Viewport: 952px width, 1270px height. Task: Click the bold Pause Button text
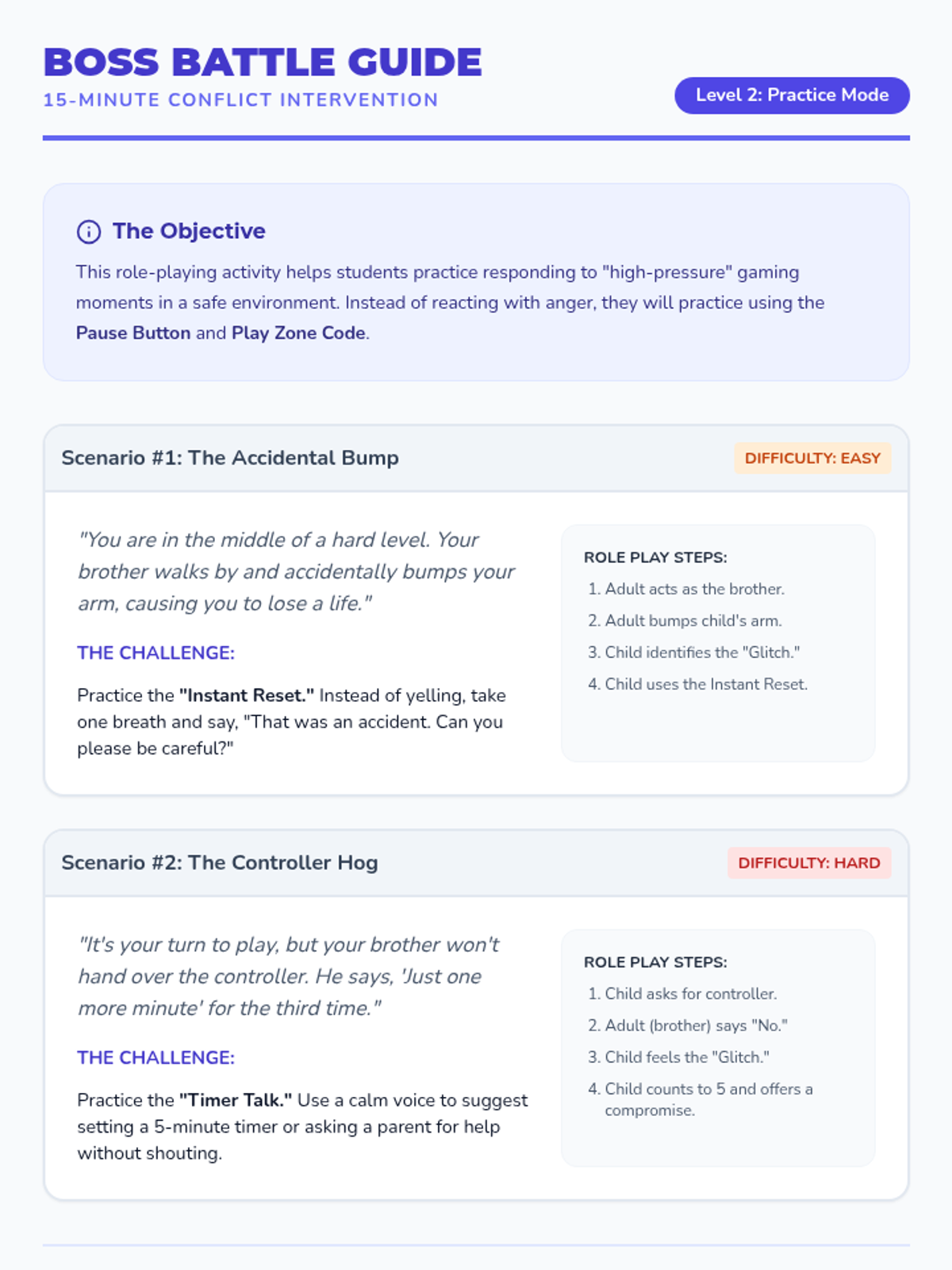133,333
